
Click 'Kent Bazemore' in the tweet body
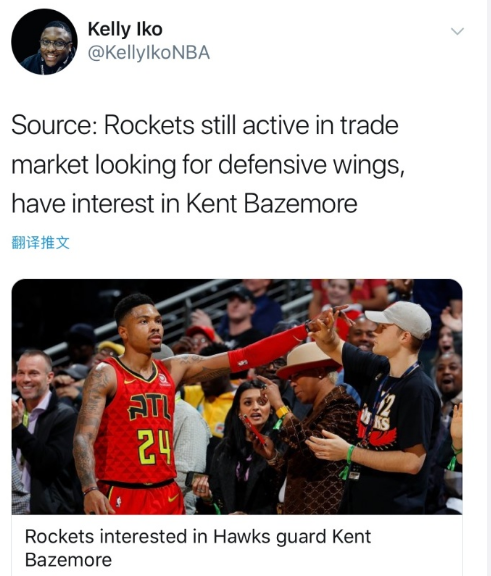271,204
